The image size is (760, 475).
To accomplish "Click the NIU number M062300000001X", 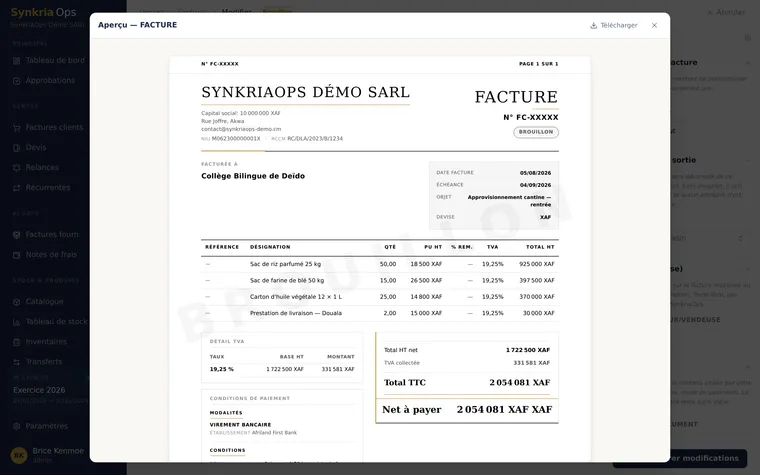I will 236,139.
